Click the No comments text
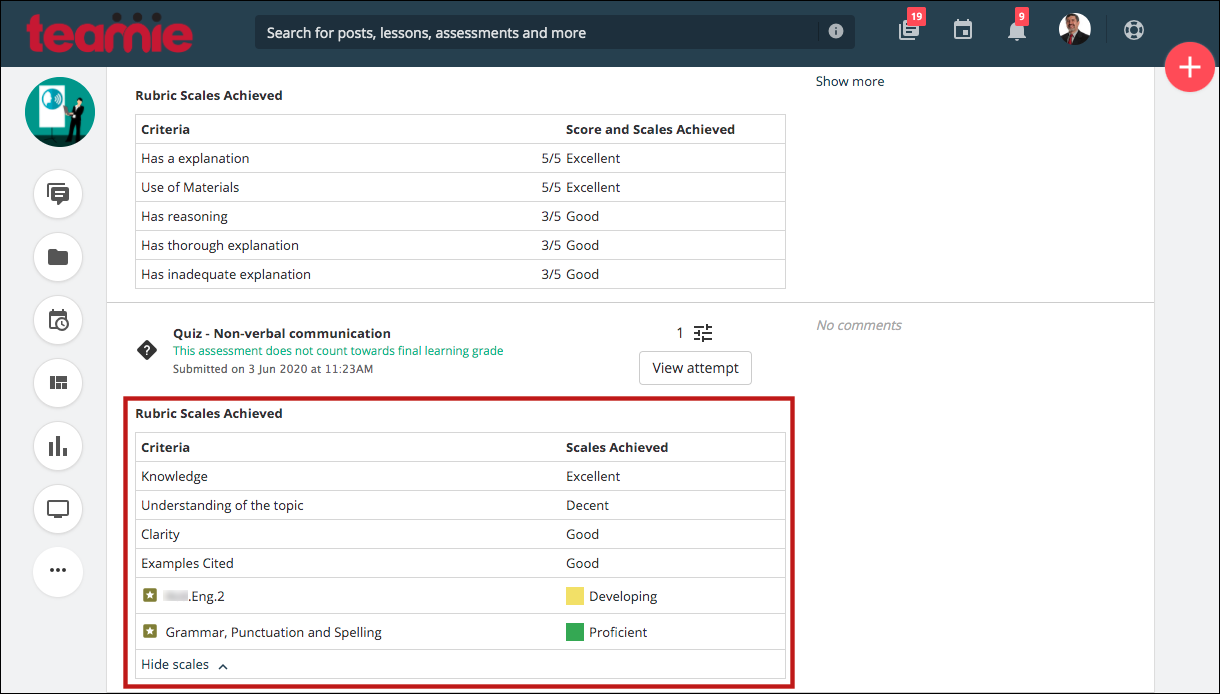Image resolution: width=1220 pixels, height=694 pixels. tap(859, 325)
